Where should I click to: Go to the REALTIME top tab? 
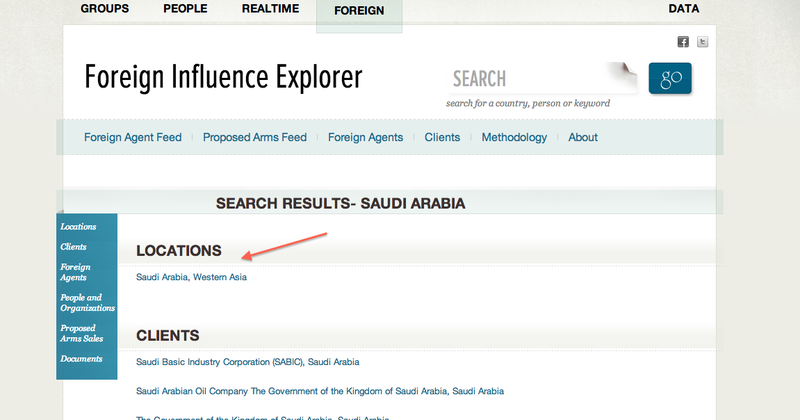point(270,9)
